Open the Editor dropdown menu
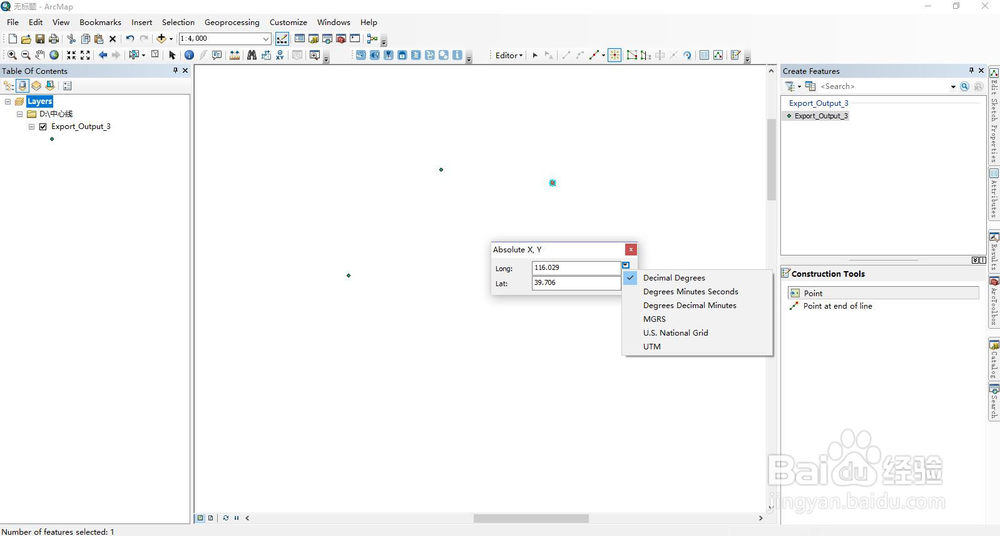 [509, 56]
